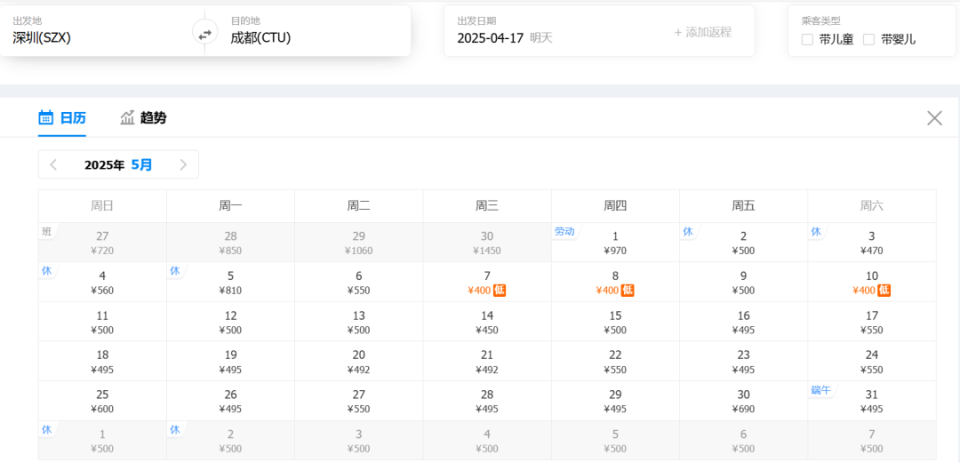Select Thursday May 29 priced ¥495
Screen dimensions: 960x463
(x=615, y=401)
